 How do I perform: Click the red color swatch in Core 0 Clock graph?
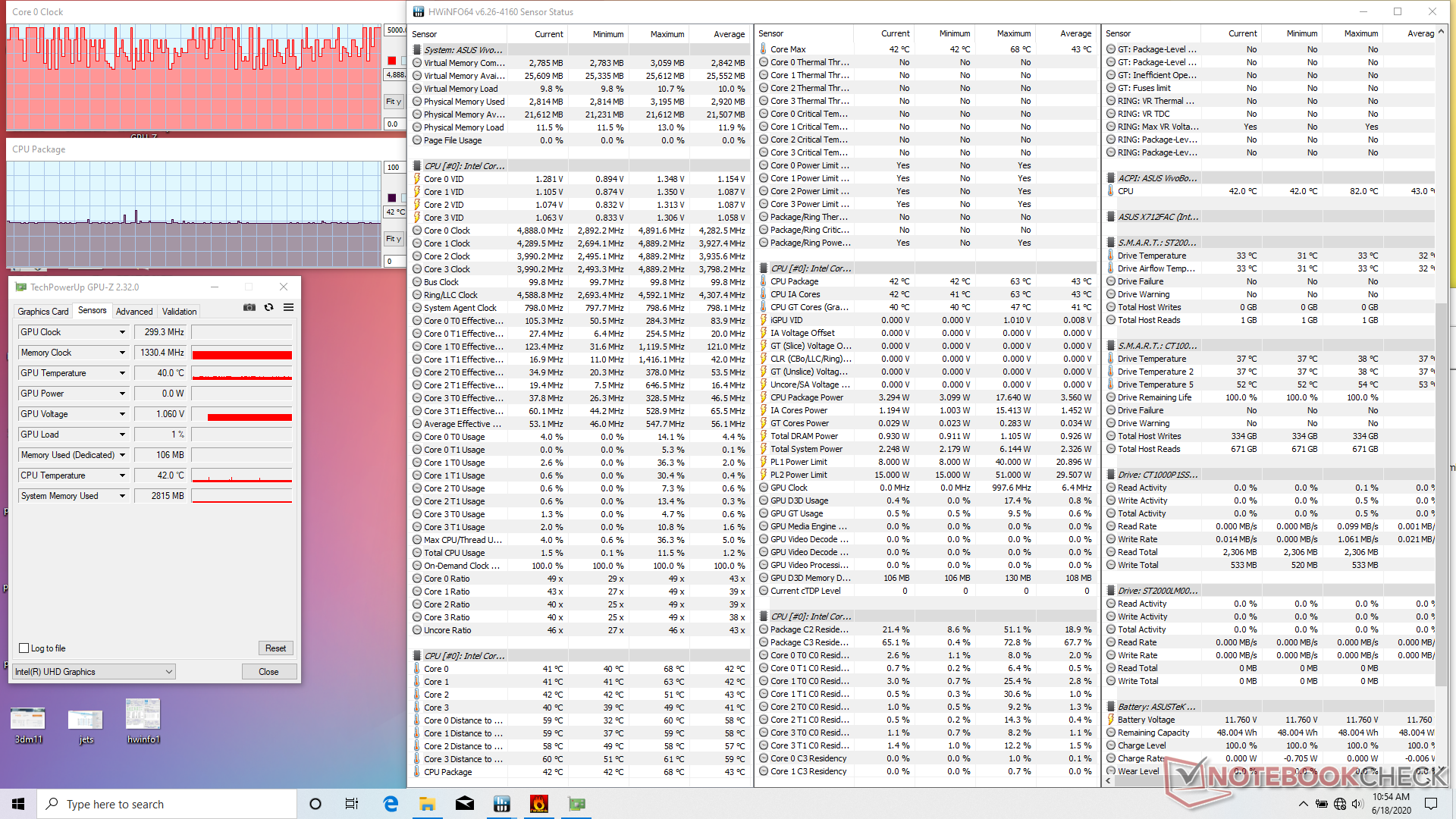[x=392, y=61]
